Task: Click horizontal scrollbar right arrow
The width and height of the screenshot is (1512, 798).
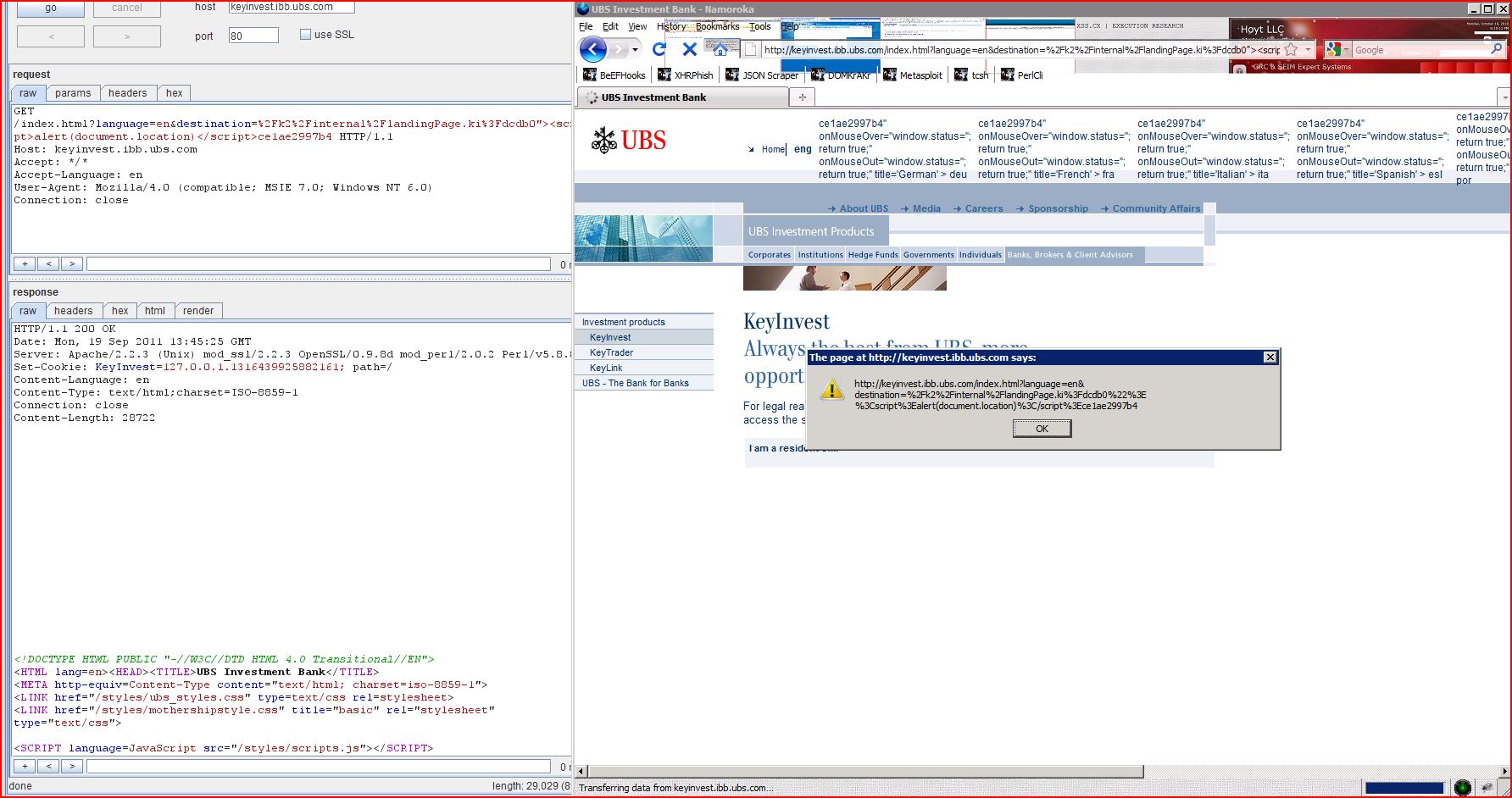Action: (1504, 771)
